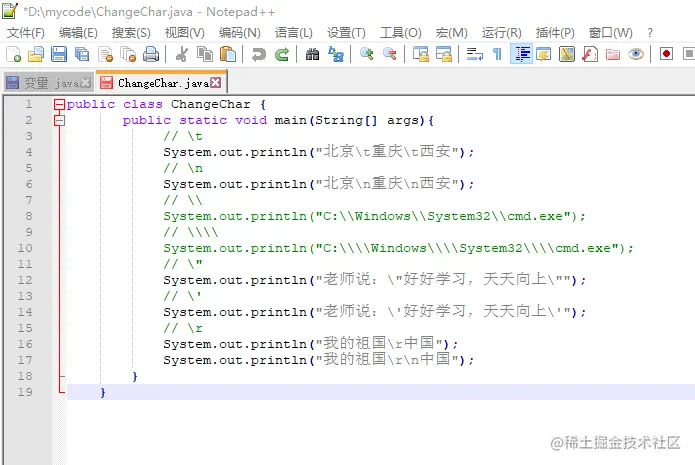Open the 搜索(S) menu
695x465 pixels.
point(131,32)
